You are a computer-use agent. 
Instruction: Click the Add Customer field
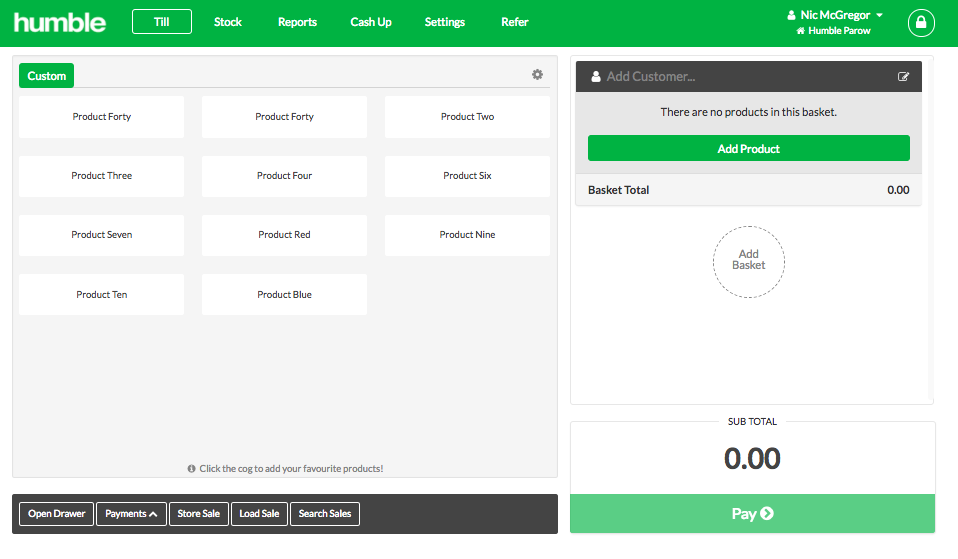[x=748, y=76]
